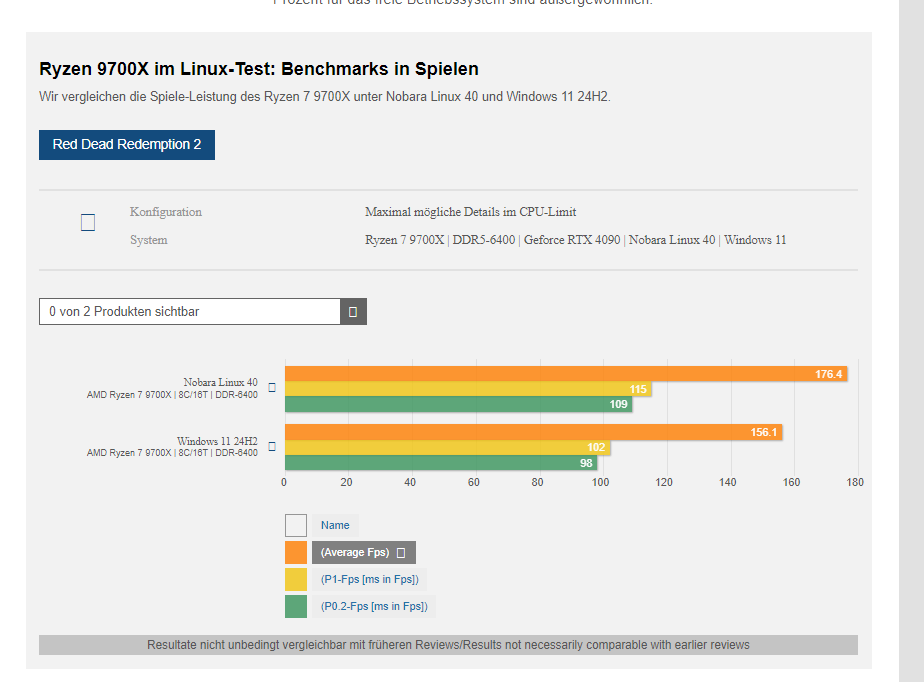Click the 'Nobara Linux 40' row label
Viewport: 924px width, 682px height.
click(220, 382)
